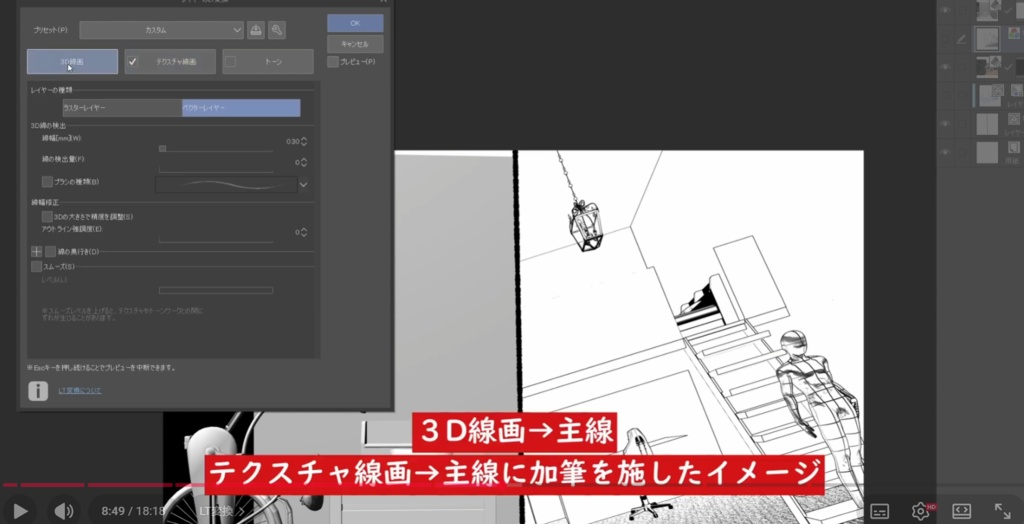Toggle the ブラシの種類(B) checkbox
1024x524 pixels.
coord(47,182)
